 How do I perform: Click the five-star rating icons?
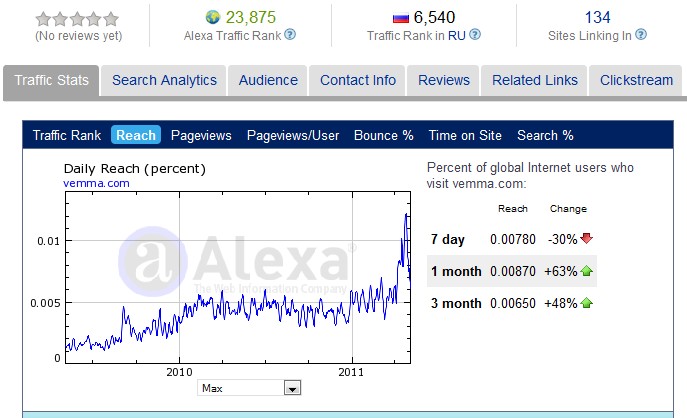(x=77, y=18)
